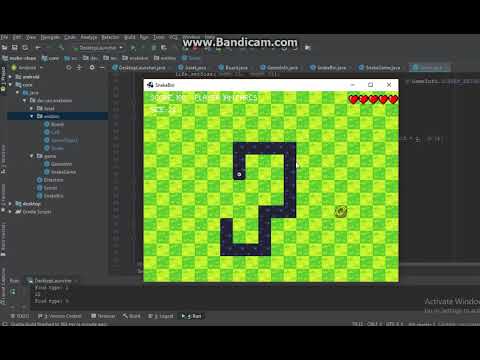Screen dimensions: 480x360
Task: Select the Snake class in tree
Action: 57,148
